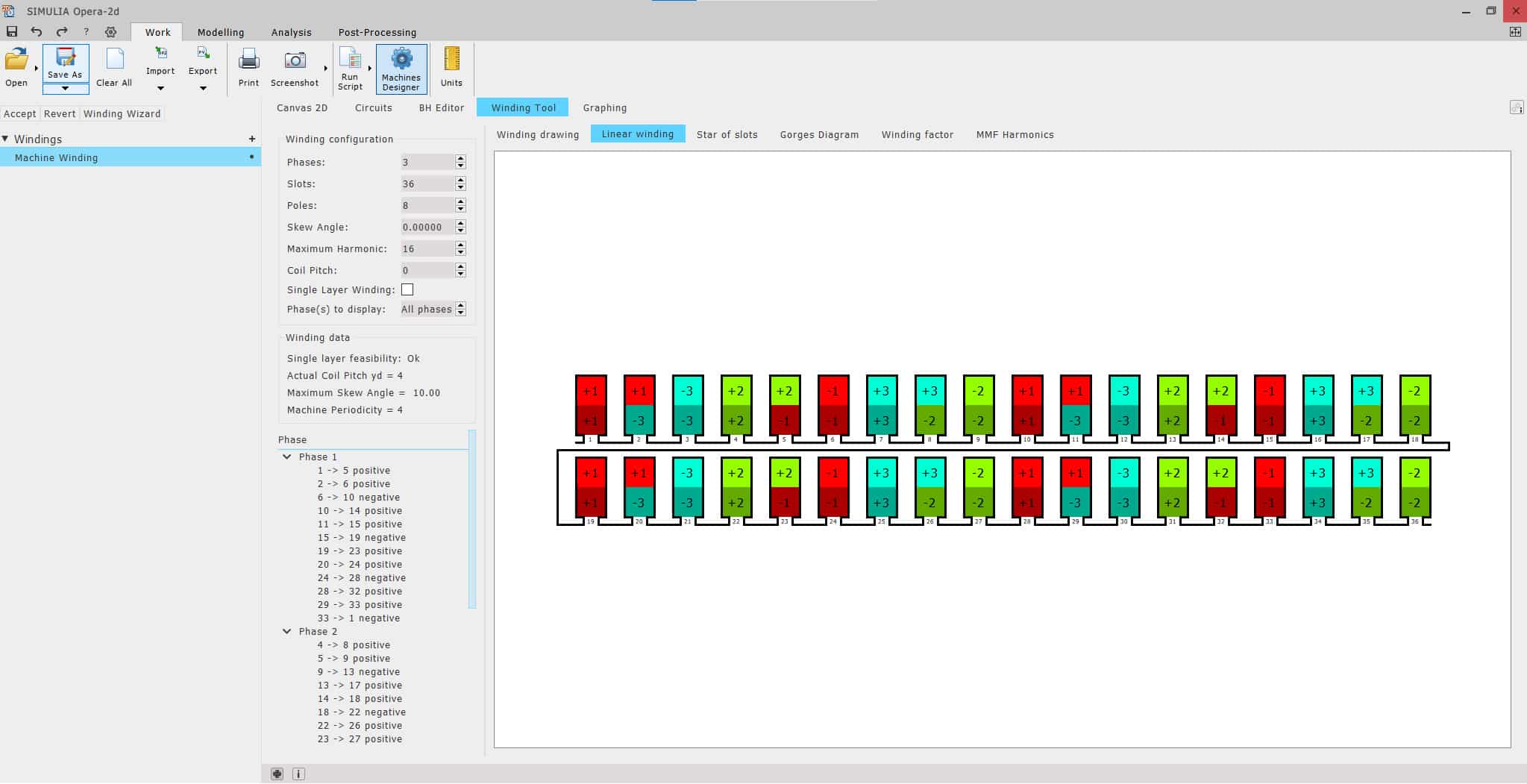
Task: Click the Poles stepper arrows
Action: (461, 205)
